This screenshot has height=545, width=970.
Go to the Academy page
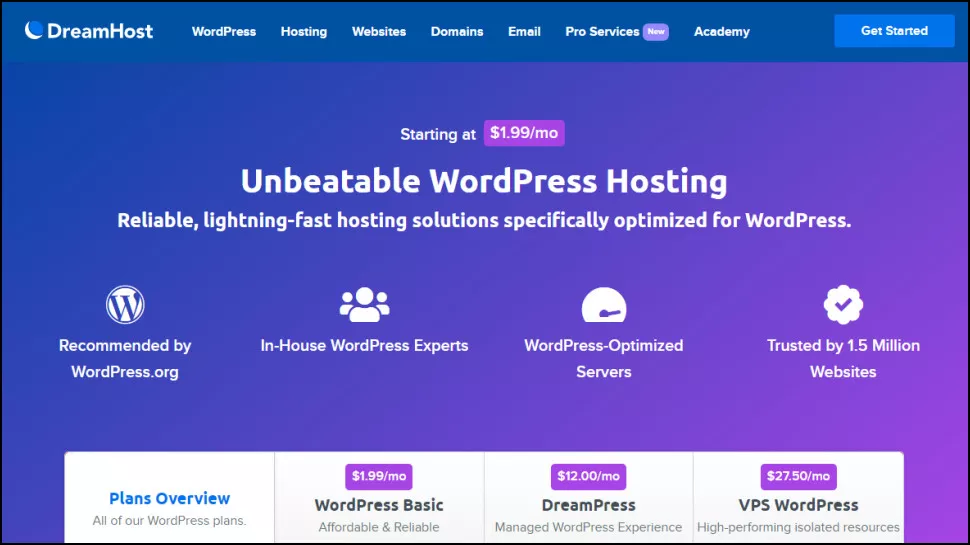pyautogui.click(x=722, y=32)
